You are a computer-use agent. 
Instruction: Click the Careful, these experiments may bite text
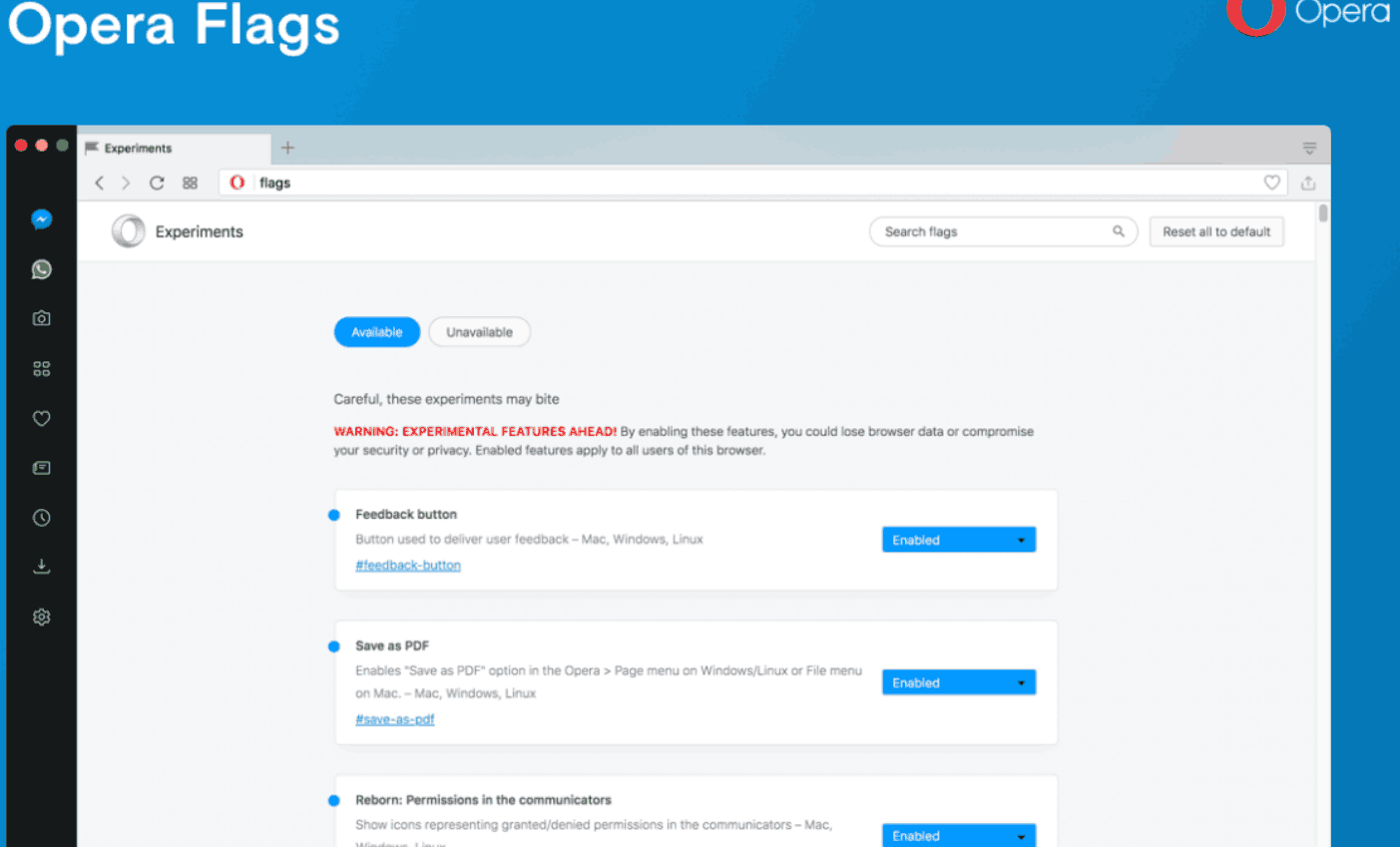click(446, 399)
